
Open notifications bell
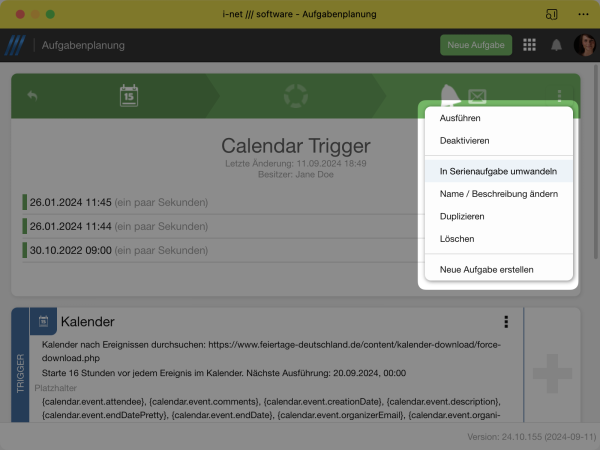click(x=556, y=45)
